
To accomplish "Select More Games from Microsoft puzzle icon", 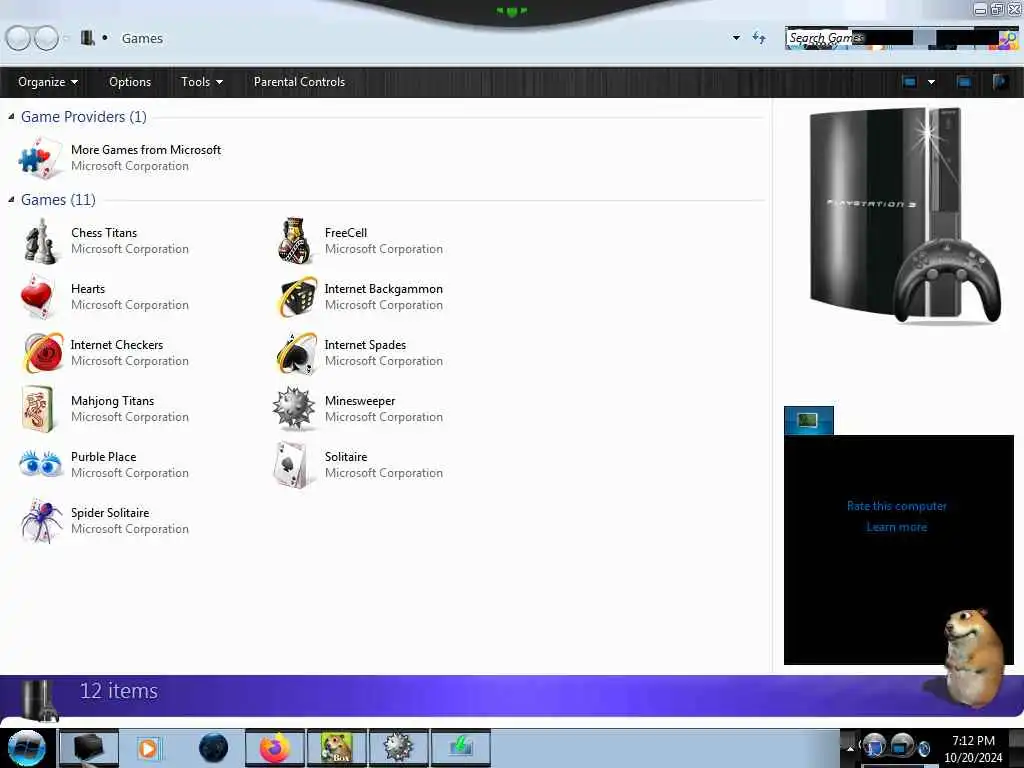I will tap(40, 158).
